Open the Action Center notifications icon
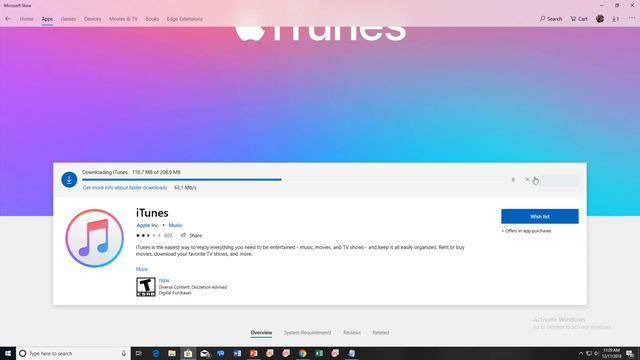This screenshot has height=360, width=640. pos(631,353)
